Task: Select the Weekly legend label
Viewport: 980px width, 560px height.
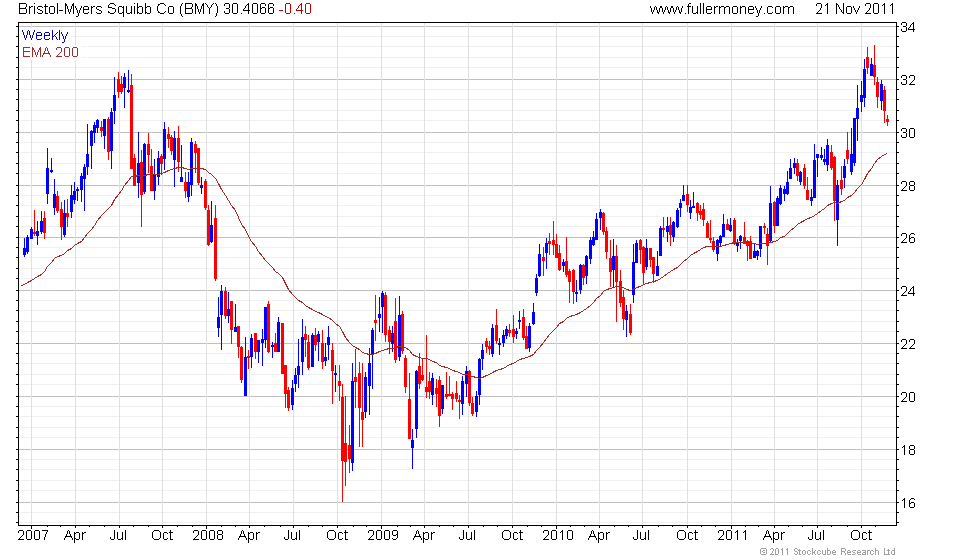Action: click(x=44, y=36)
